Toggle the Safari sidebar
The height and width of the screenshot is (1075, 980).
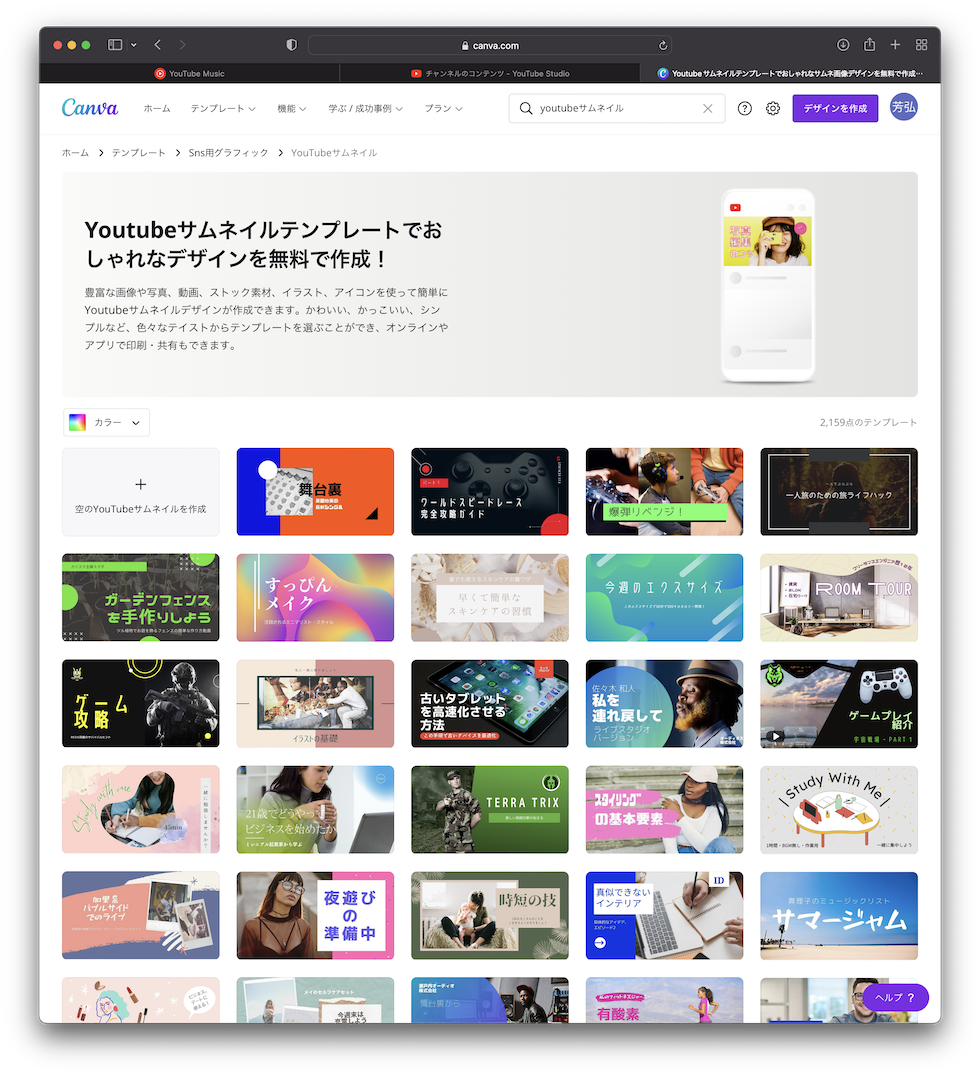112,44
